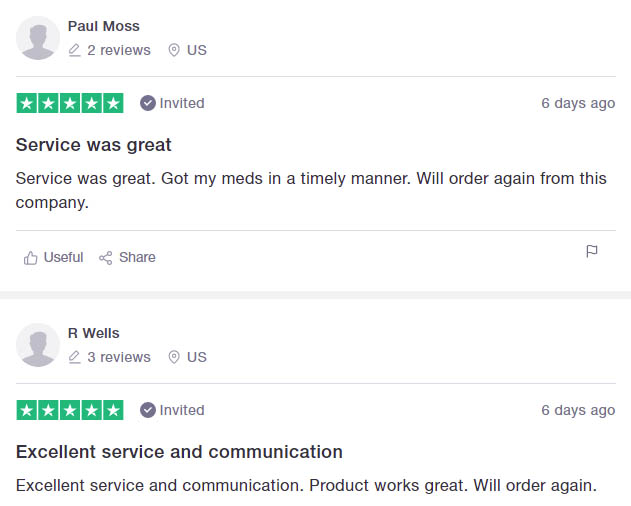
Task: Share Paul Moss's review
Action: click(x=127, y=258)
